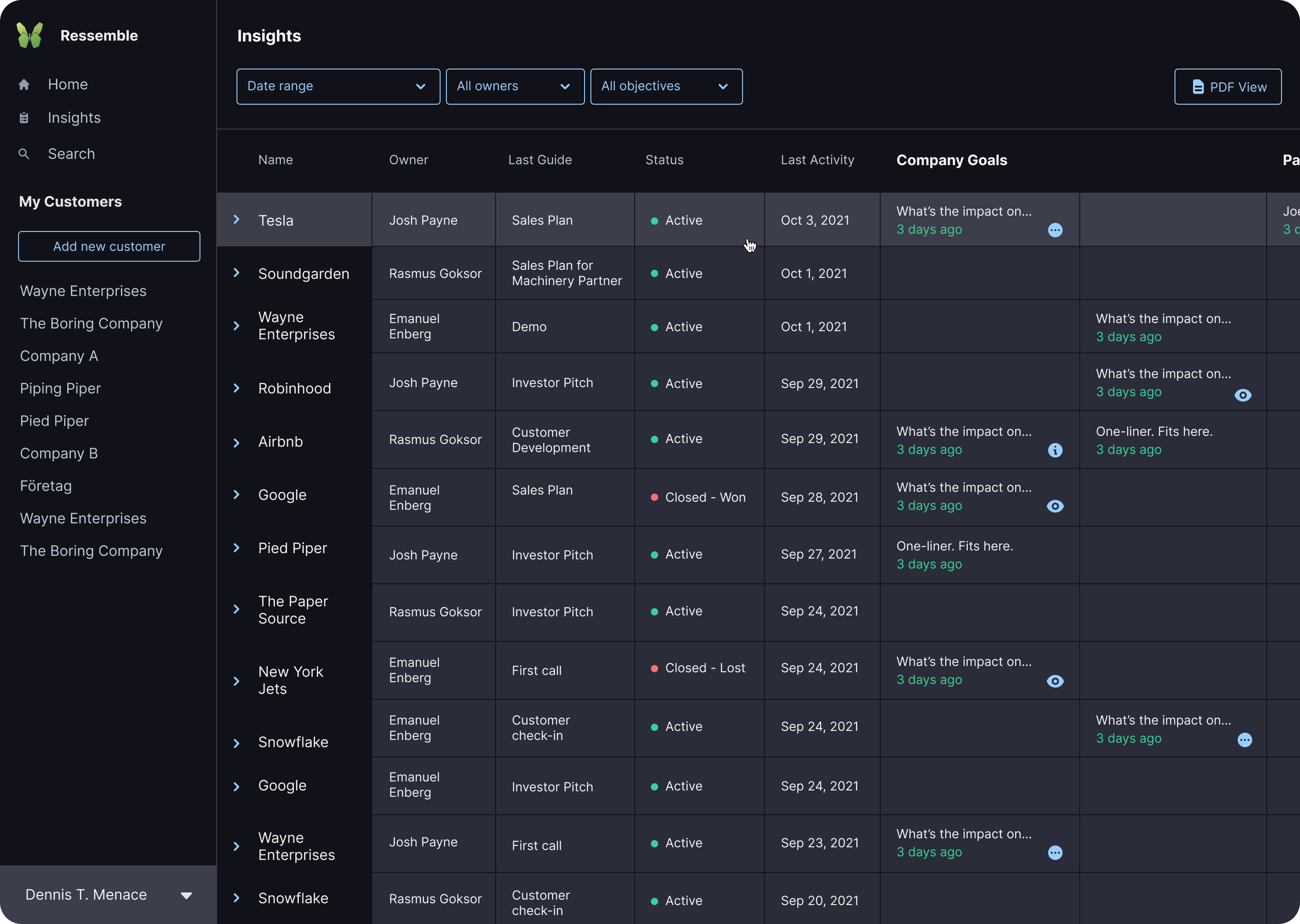This screenshot has height=924, width=1300.
Task: Sort by the Status column header
Action: pos(664,160)
